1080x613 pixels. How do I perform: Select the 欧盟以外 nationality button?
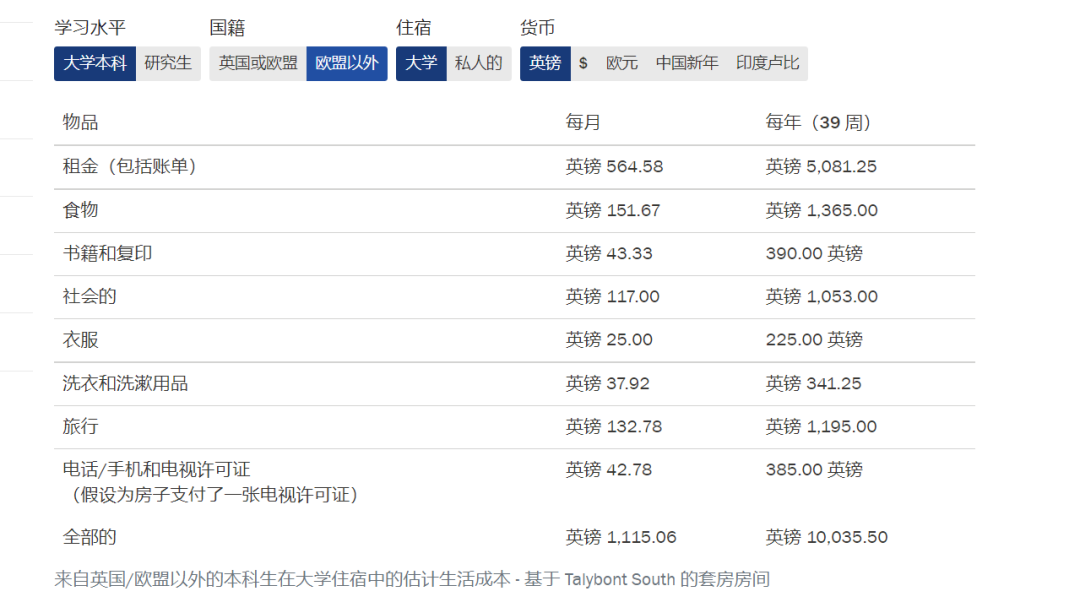pyautogui.click(x=347, y=63)
